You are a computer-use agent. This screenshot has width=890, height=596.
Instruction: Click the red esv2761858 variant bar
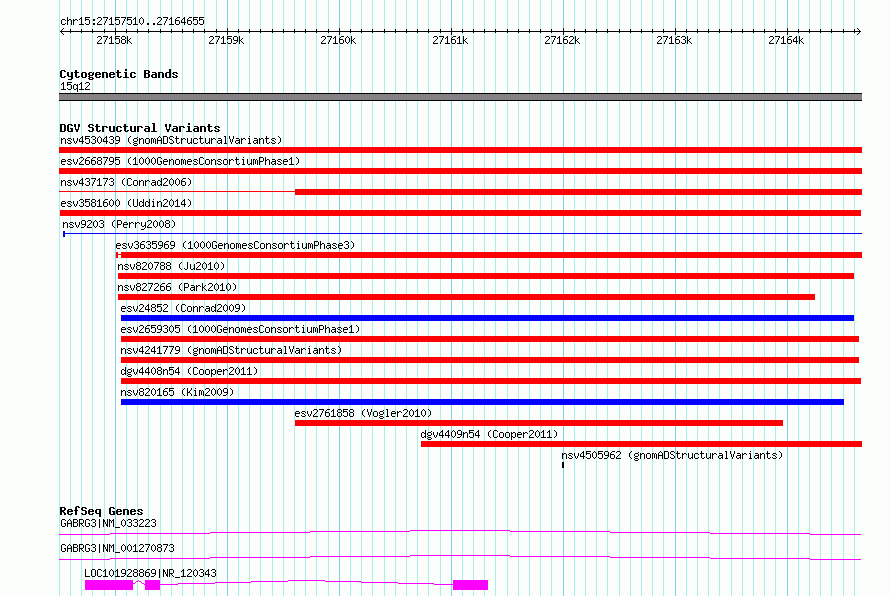click(x=539, y=423)
